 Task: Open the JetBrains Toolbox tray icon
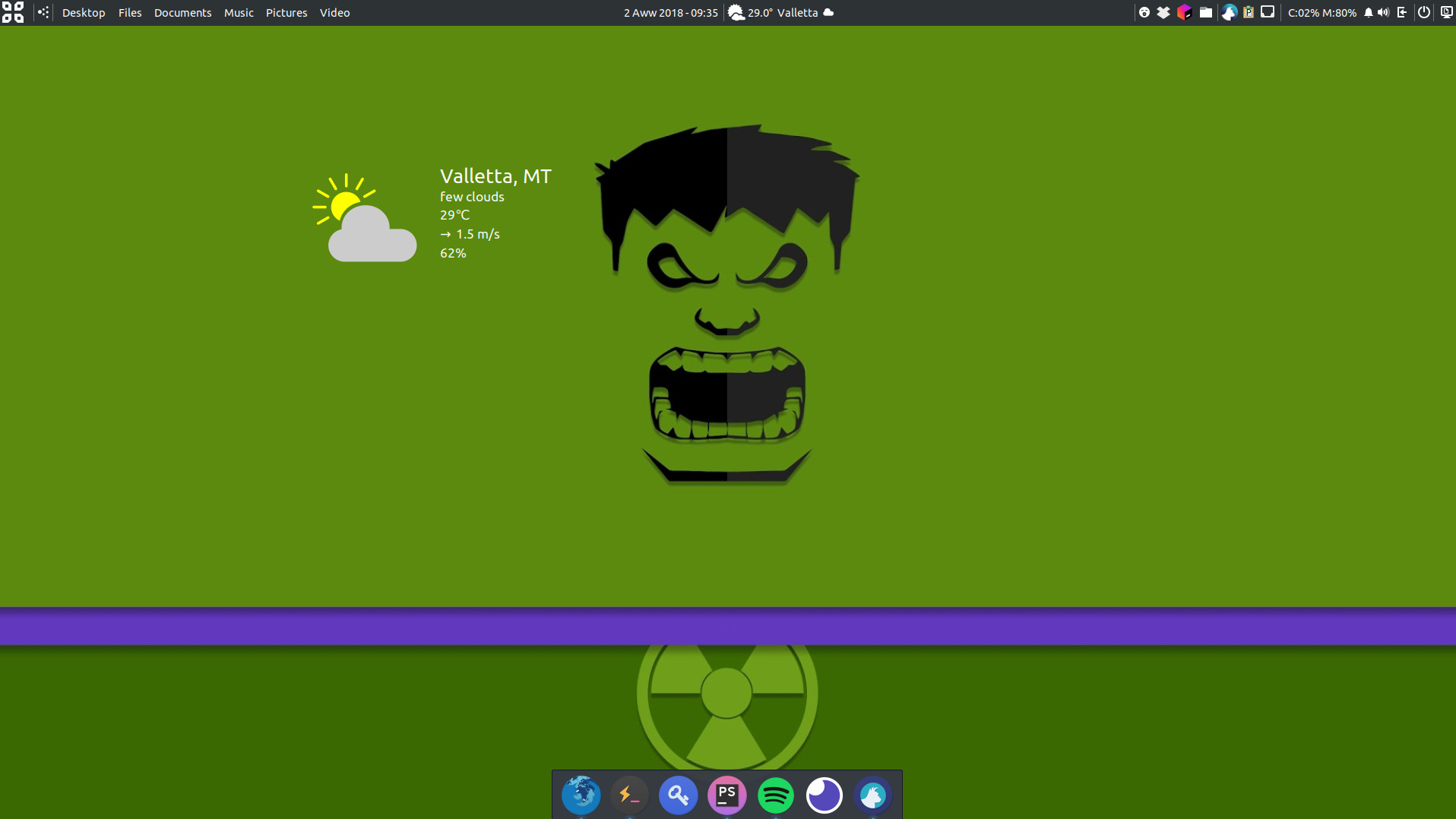(1184, 12)
